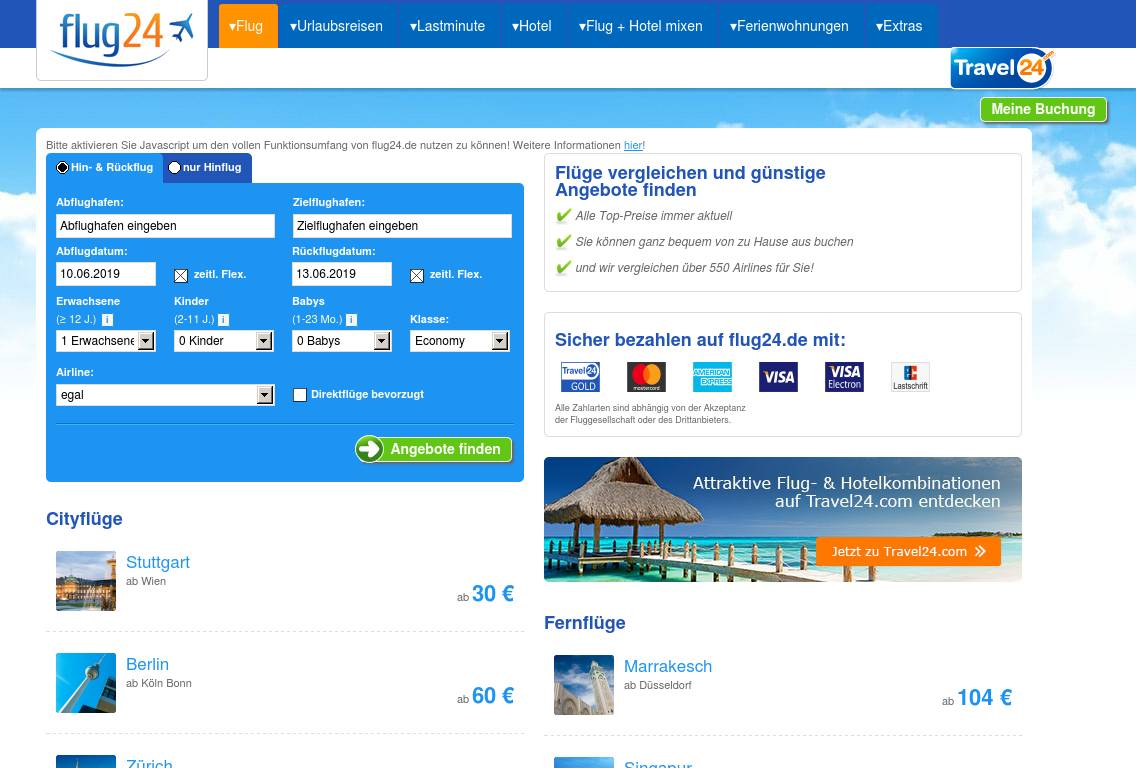Click the Travel24 beach hotel banner image
1136x768 pixels.
tap(783, 519)
